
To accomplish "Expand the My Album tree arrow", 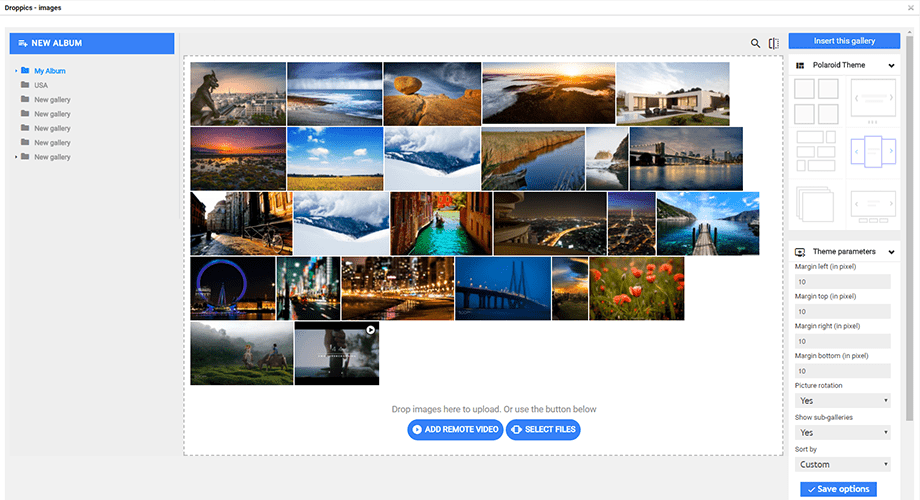I will [17, 72].
